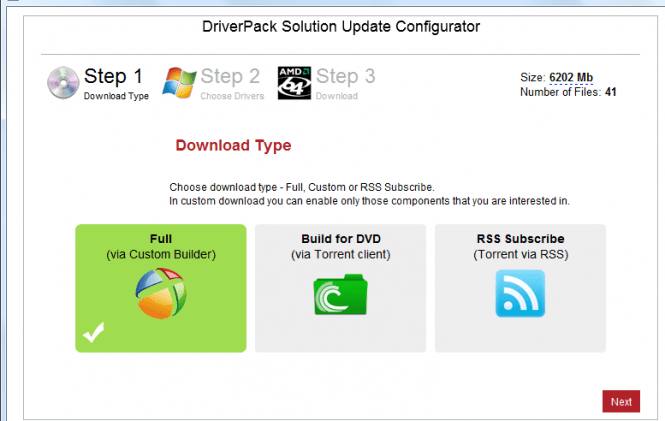This screenshot has height=421, width=665.
Task: Click the CD disc icon for Step 1
Action: [x=63, y=83]
